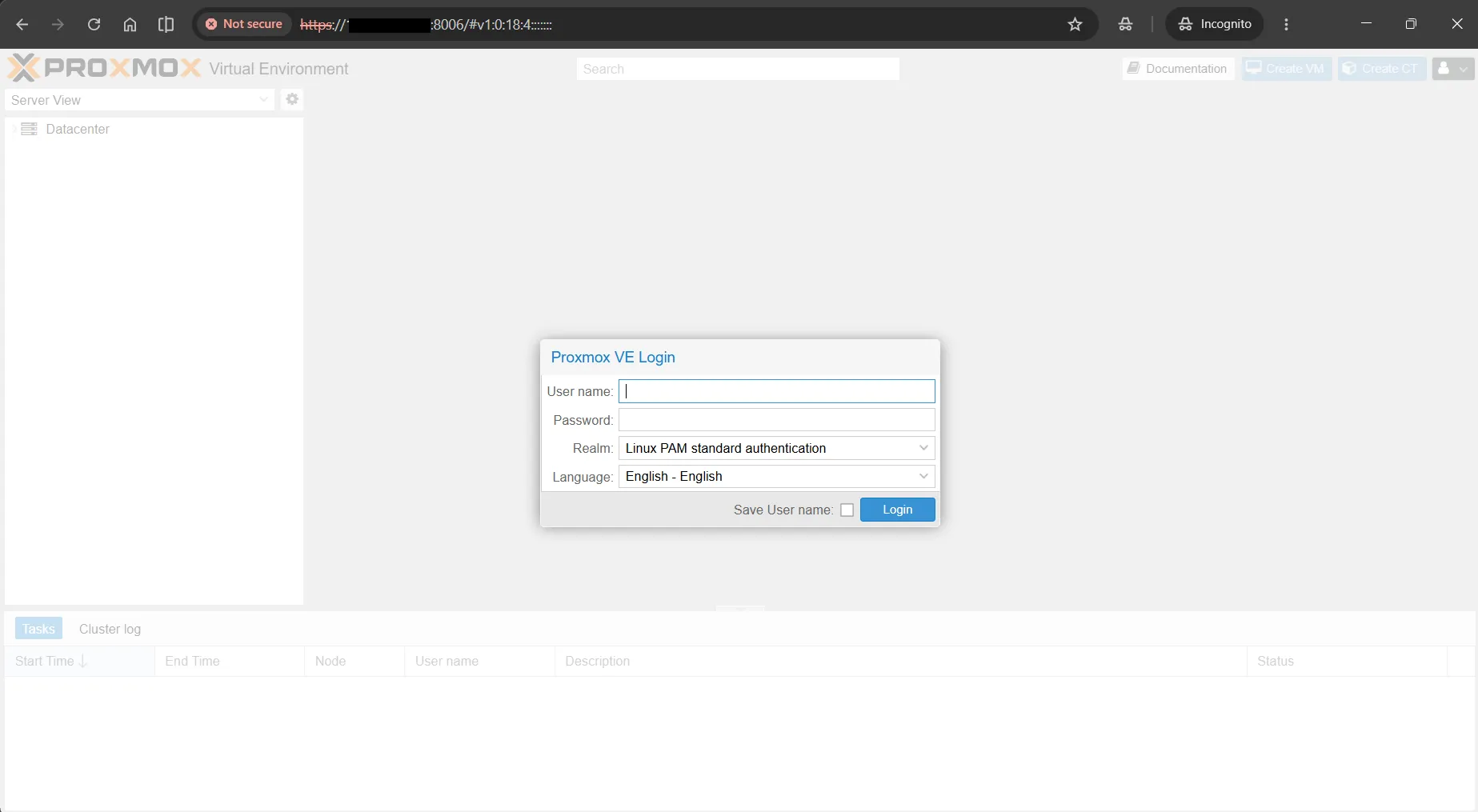This screenshot has height=812, width=1478.
Task: Bookmark this page with star icon
Action: click(1075, 24)
